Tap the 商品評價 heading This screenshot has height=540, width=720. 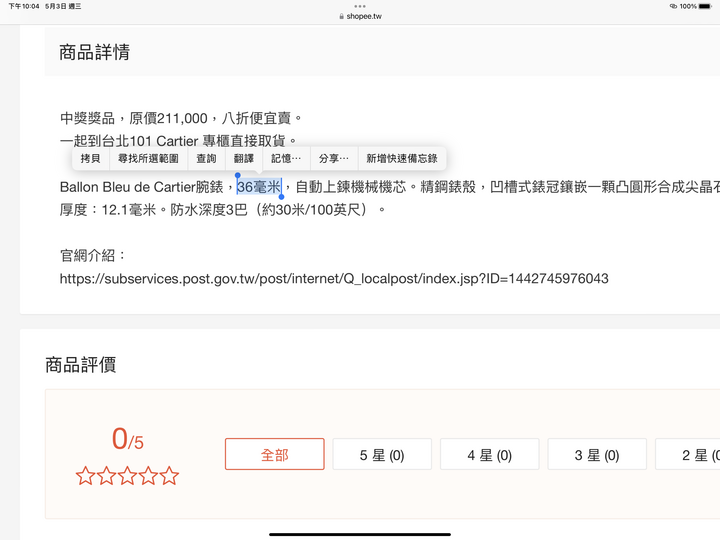[x=81, y=365]
